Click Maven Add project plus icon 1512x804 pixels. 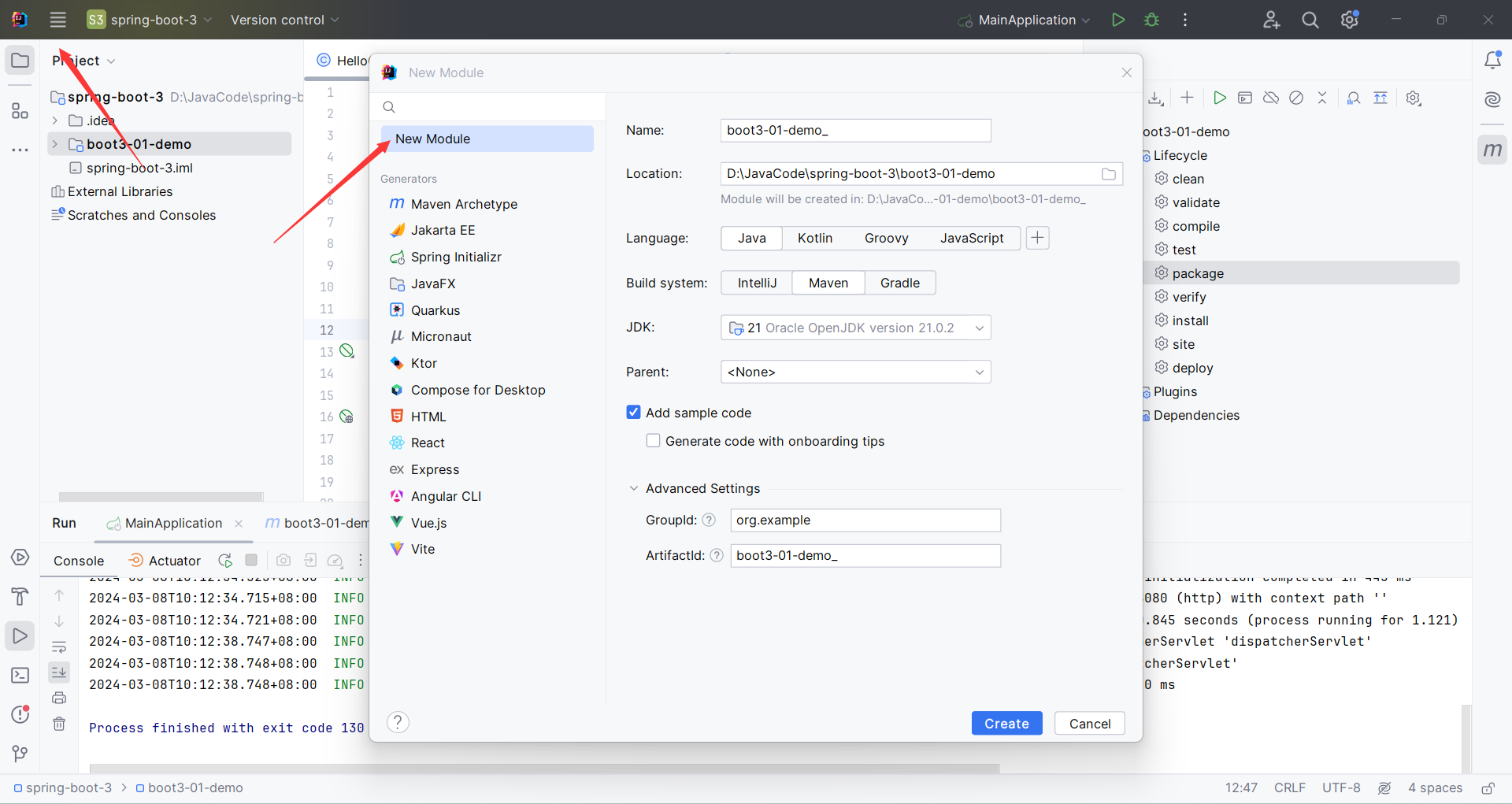(x=1187, y=98)
